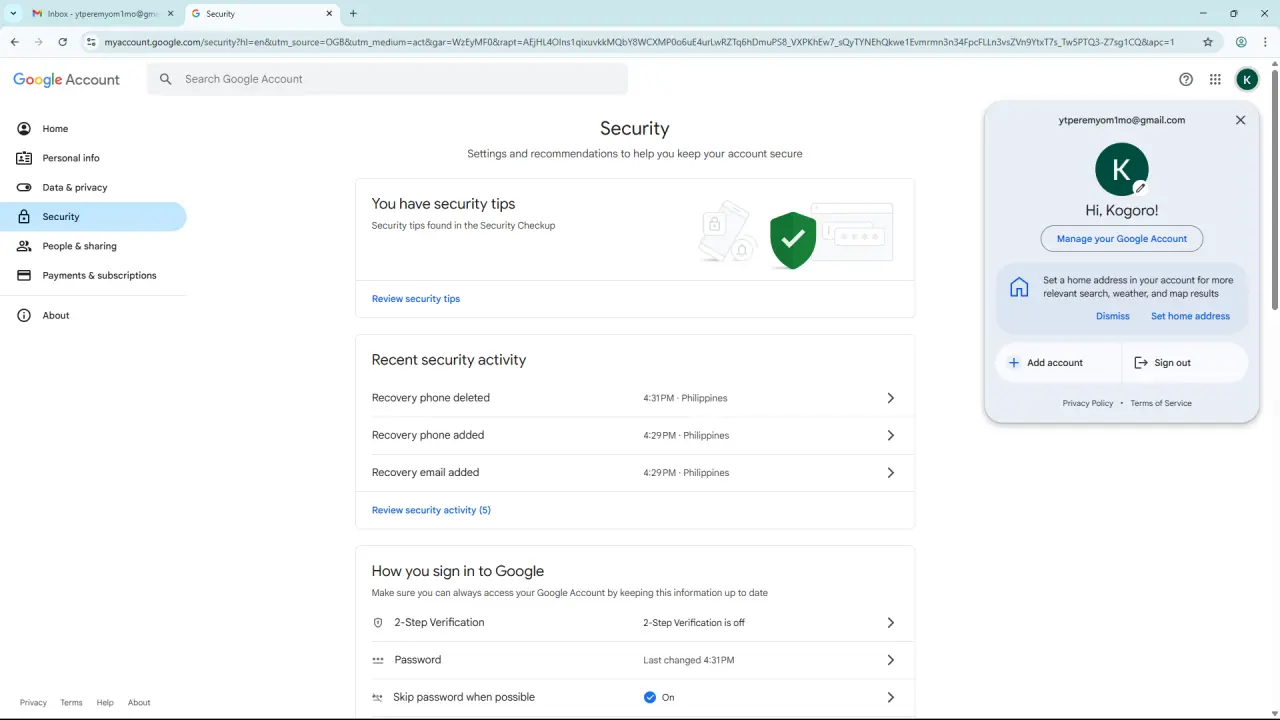Viewport: 1280px width, 720px height.
Task: Click the K account avatar in header
Action: (1247, 80)
